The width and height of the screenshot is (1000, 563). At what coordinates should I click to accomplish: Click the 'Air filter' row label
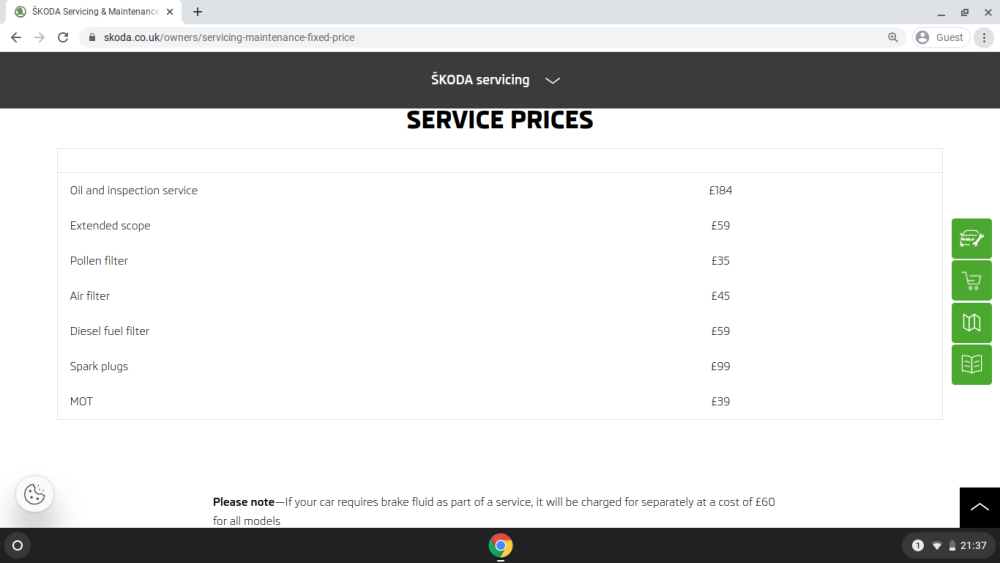click(90, 296)
